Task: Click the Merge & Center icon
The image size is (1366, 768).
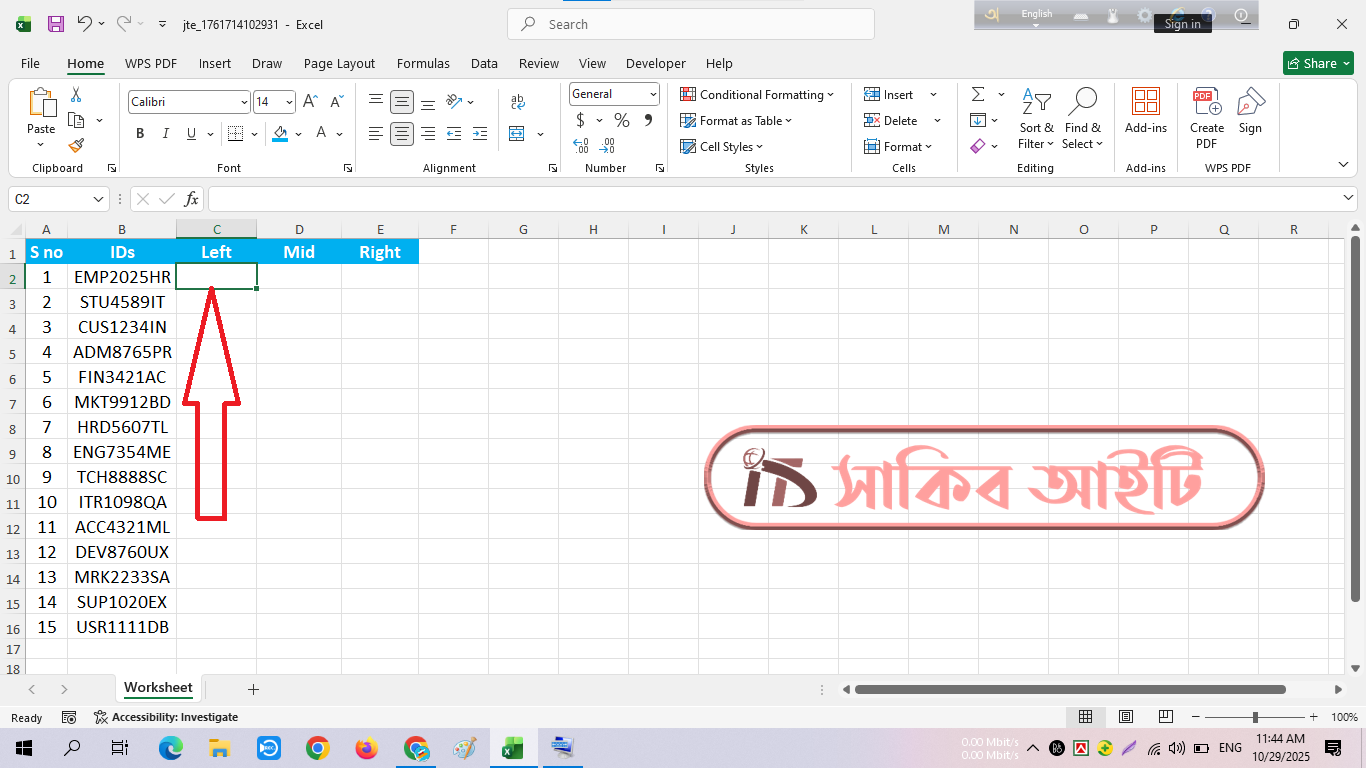Action: 517,134
